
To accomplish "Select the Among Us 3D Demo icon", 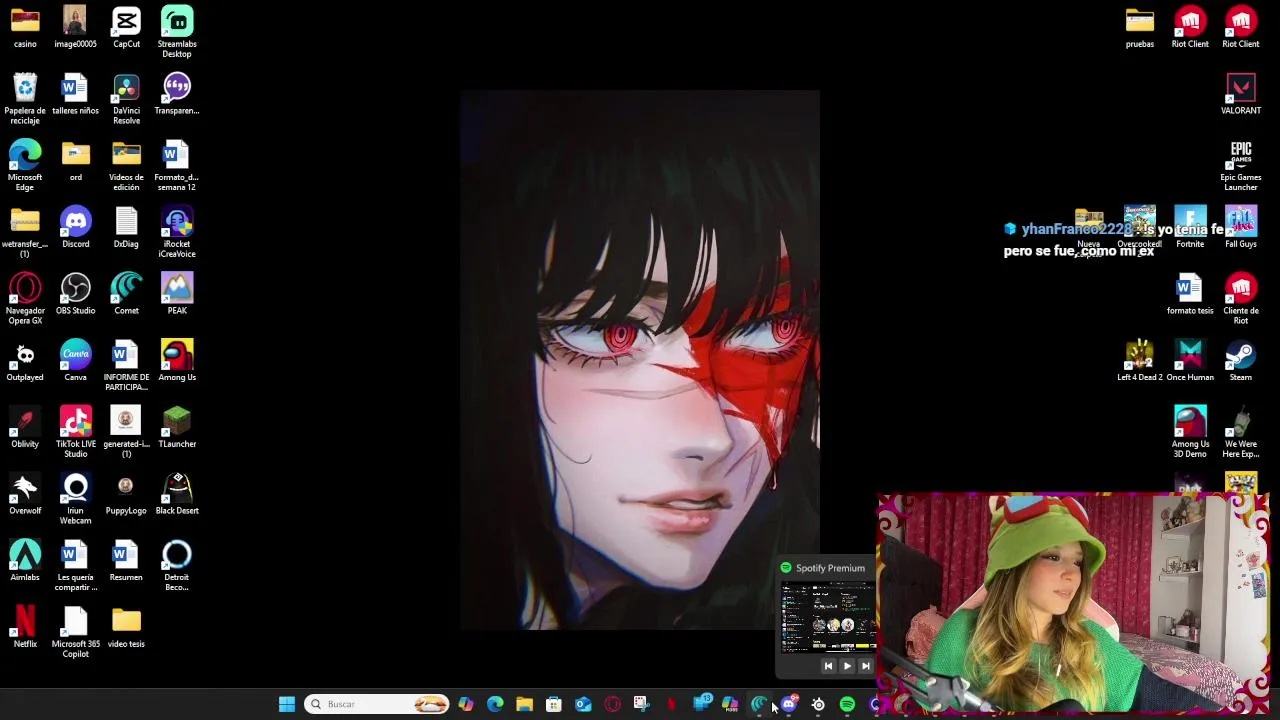I will 1190,432.
